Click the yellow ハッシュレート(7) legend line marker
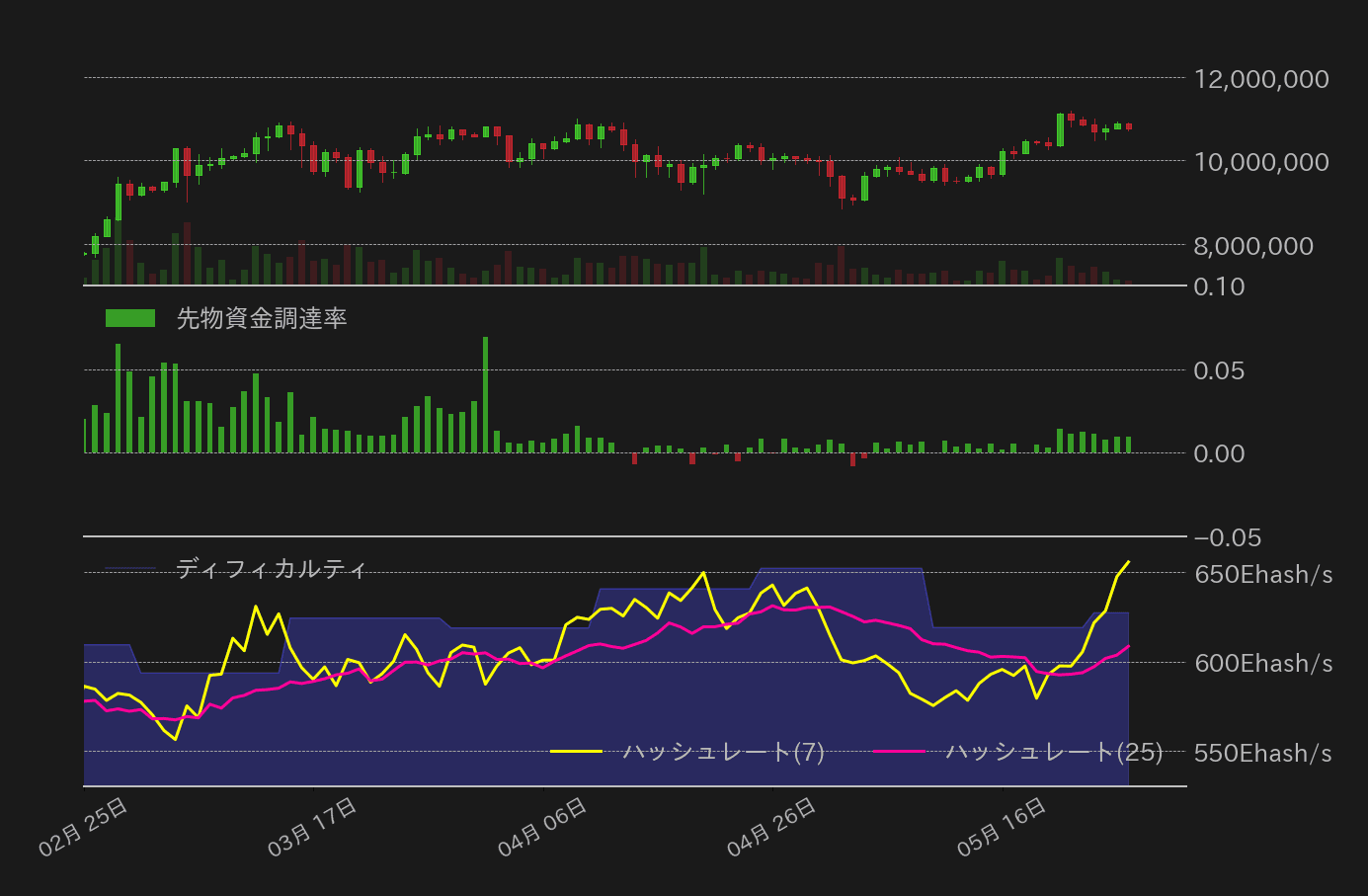1368x896 pixels. coord(576,752)
